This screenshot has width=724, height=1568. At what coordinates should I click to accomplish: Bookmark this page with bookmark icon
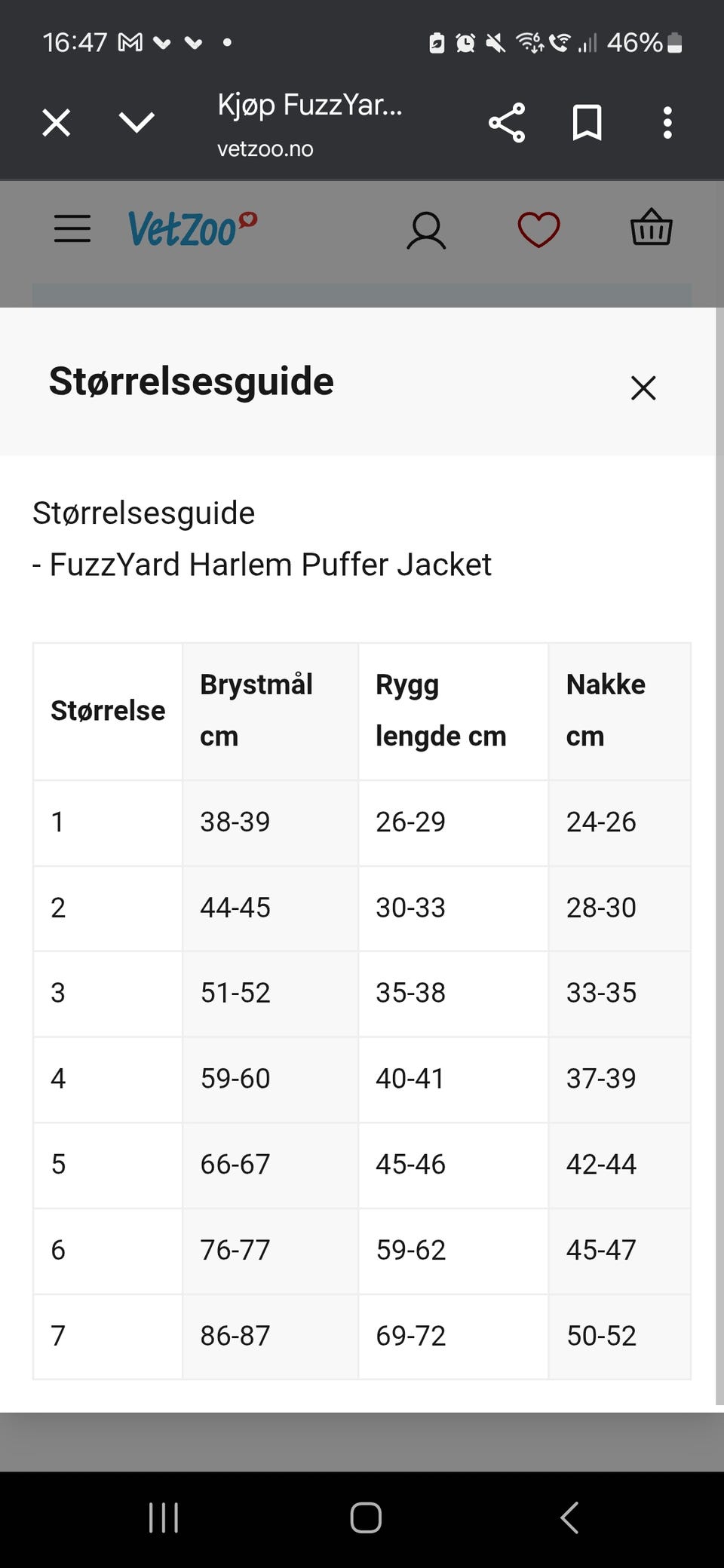(587, 123)
